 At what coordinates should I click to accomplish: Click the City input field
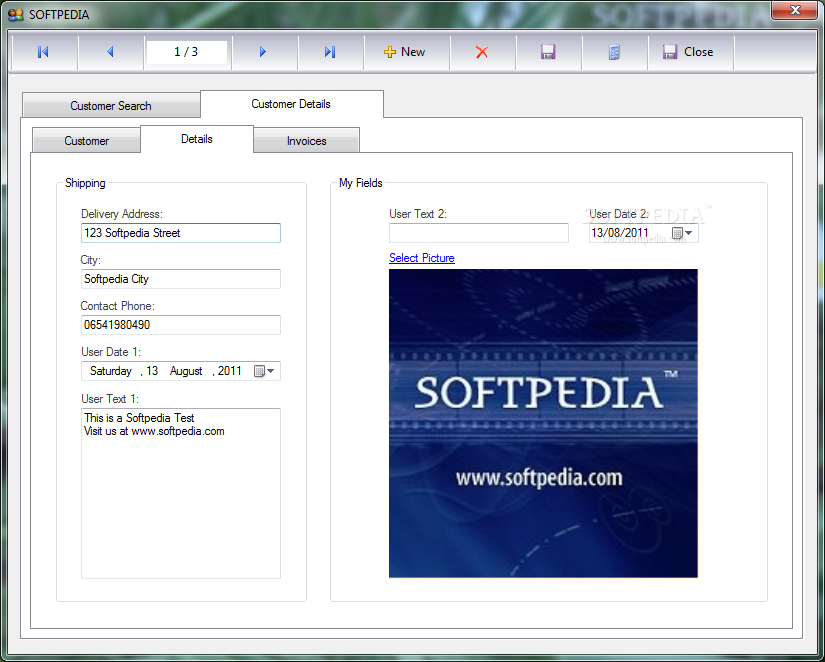[x=180, y=279]
